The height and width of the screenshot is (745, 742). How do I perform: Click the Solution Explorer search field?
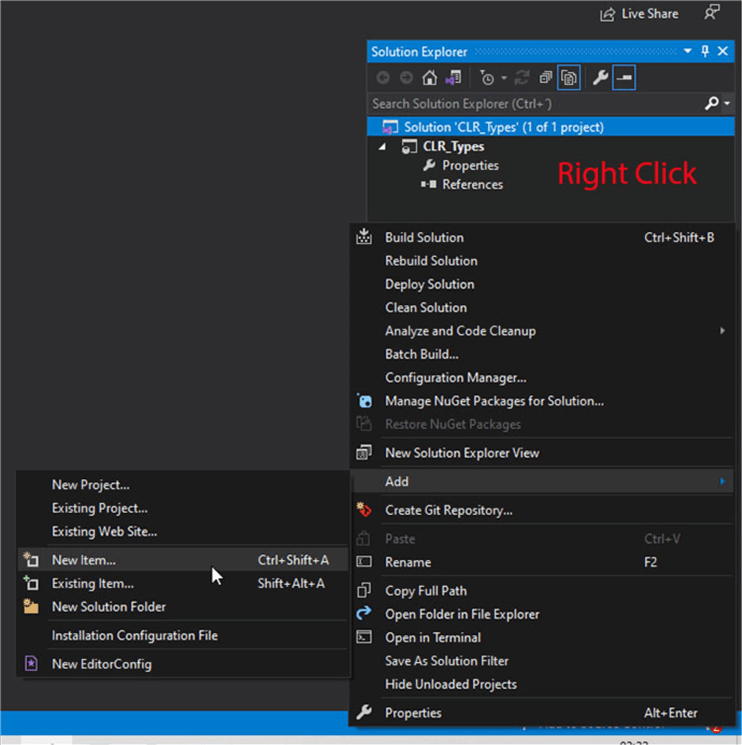click(x=535, y=104)
